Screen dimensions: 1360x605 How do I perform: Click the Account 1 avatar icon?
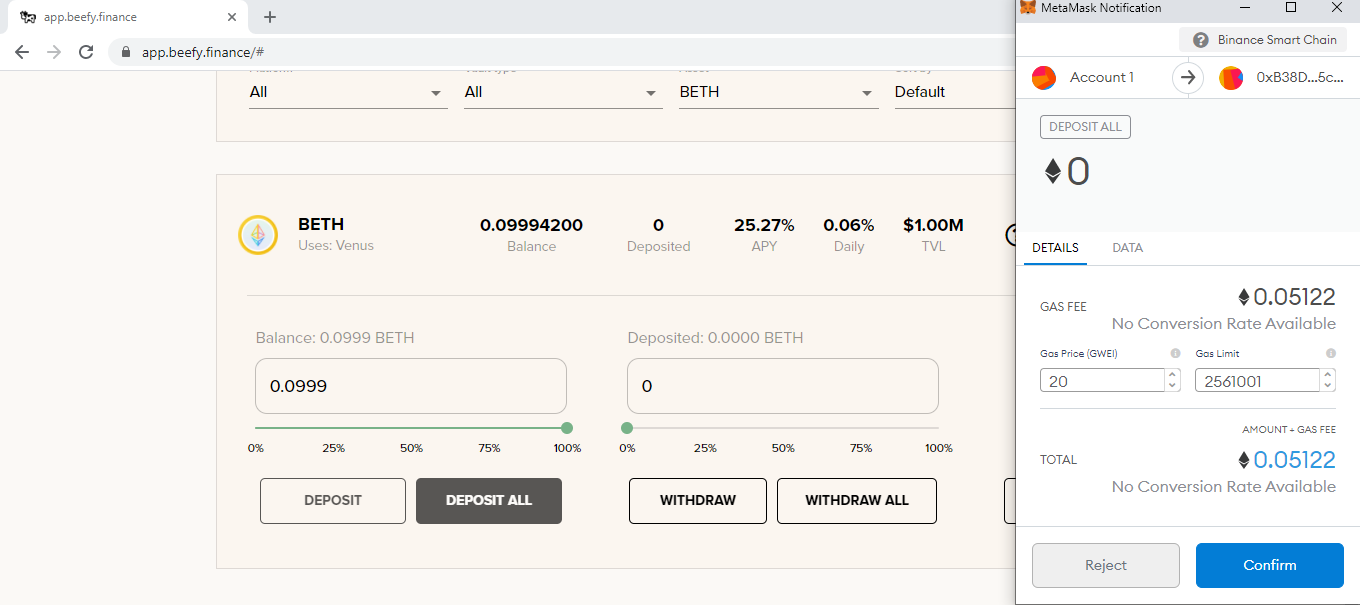coord(1044,77)
